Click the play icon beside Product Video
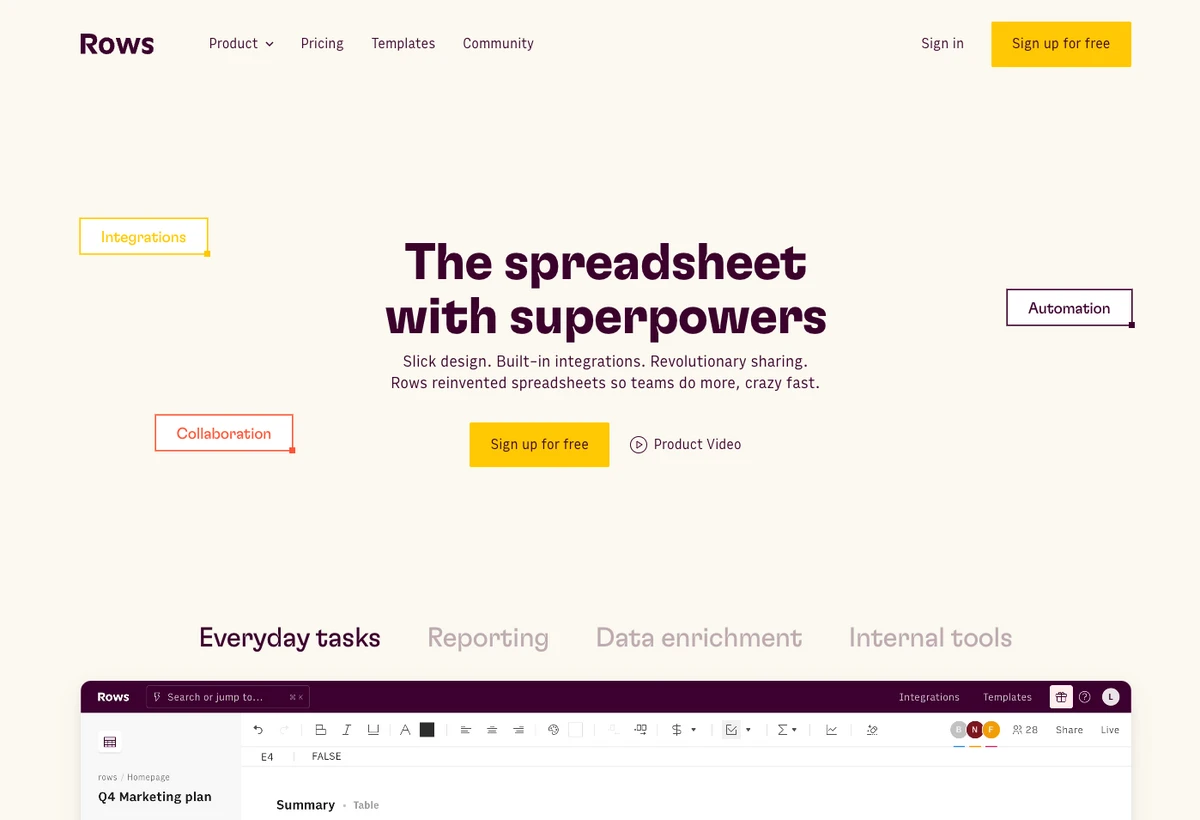Screen dimensions: 1200x820 [638, 445]
